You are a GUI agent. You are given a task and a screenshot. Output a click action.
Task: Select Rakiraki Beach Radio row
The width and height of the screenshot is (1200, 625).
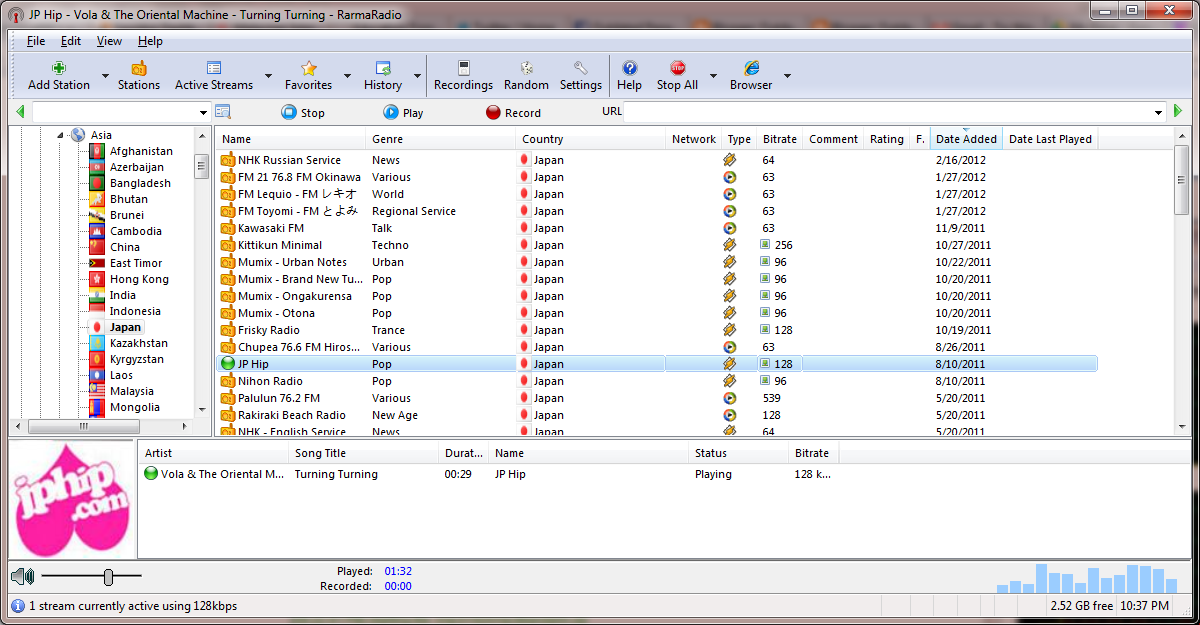click(657, 415)
